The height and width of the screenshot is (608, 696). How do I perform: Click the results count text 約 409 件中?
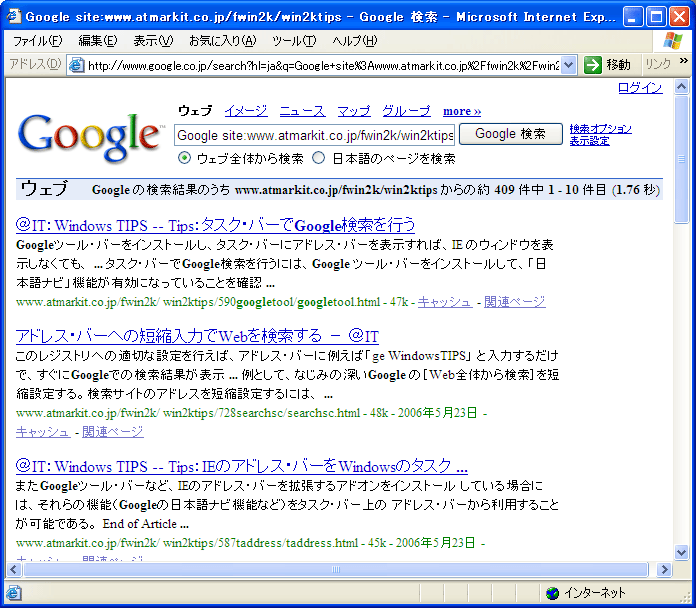pyautogui.click(x=510, y=190)
